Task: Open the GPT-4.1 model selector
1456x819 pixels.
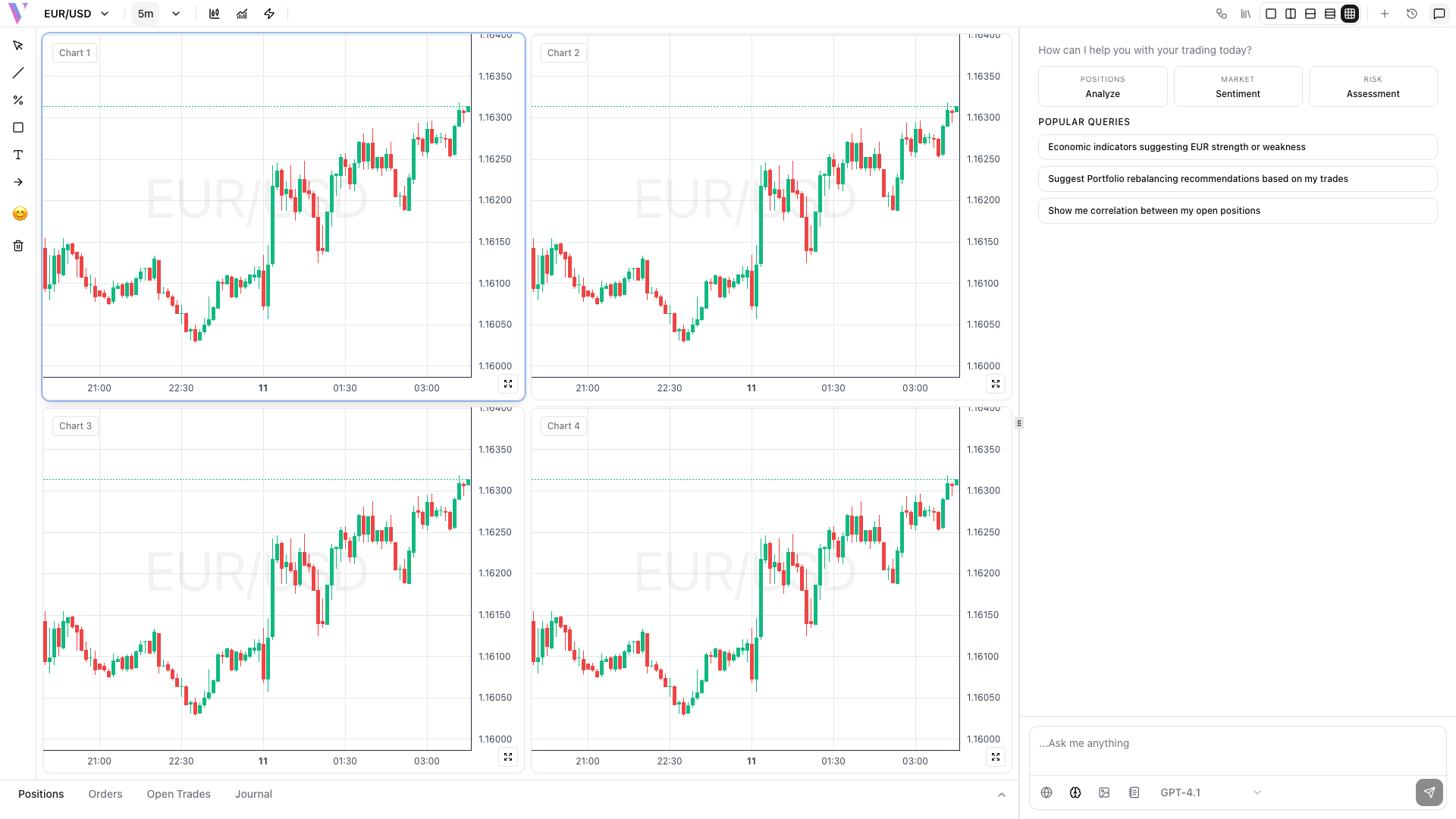Action: pyautogui.click(x=1210, y=792)
